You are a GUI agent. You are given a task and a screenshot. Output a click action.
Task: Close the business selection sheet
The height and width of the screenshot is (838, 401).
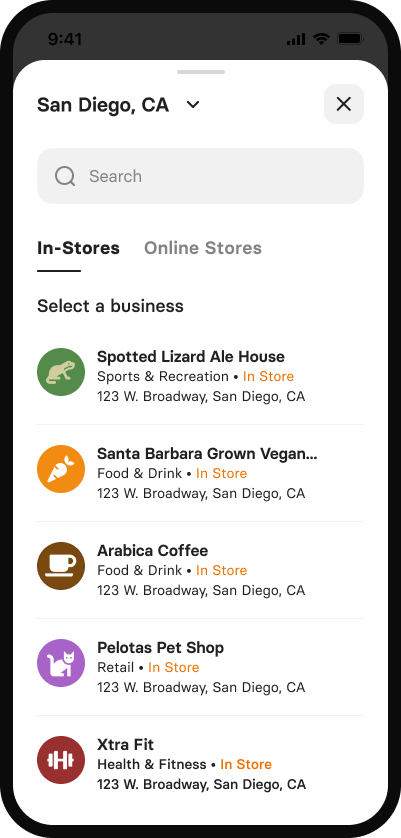[344, 104]
